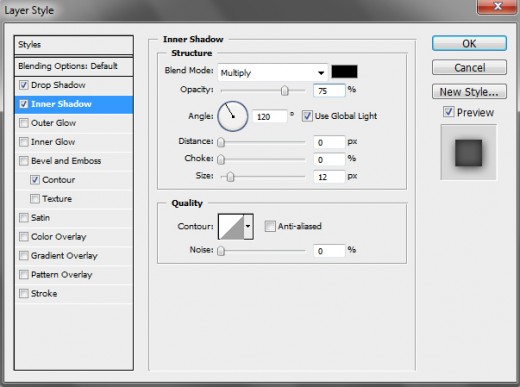Enable the Gradient Overlay checkbox
The height and width of the screenshot is (387, 520).
pyautogui.click(x=24, y=256)
